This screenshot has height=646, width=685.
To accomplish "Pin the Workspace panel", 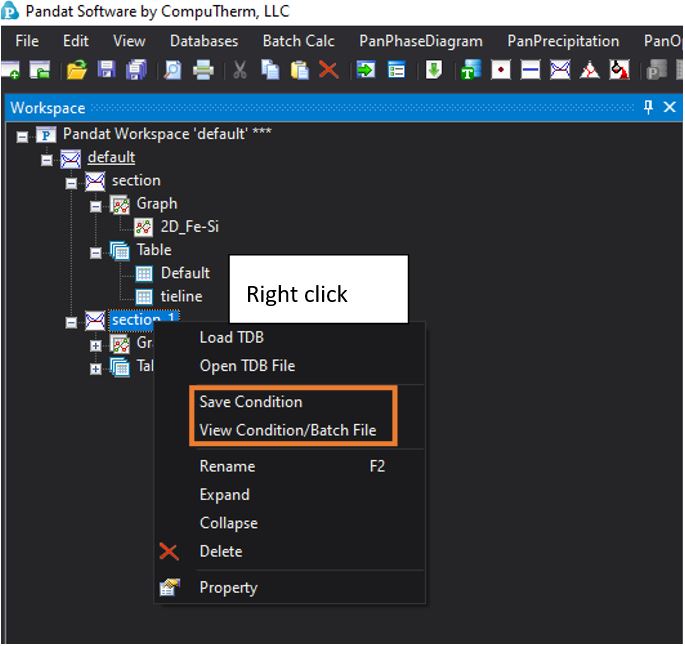I will (x=648, y=107).
